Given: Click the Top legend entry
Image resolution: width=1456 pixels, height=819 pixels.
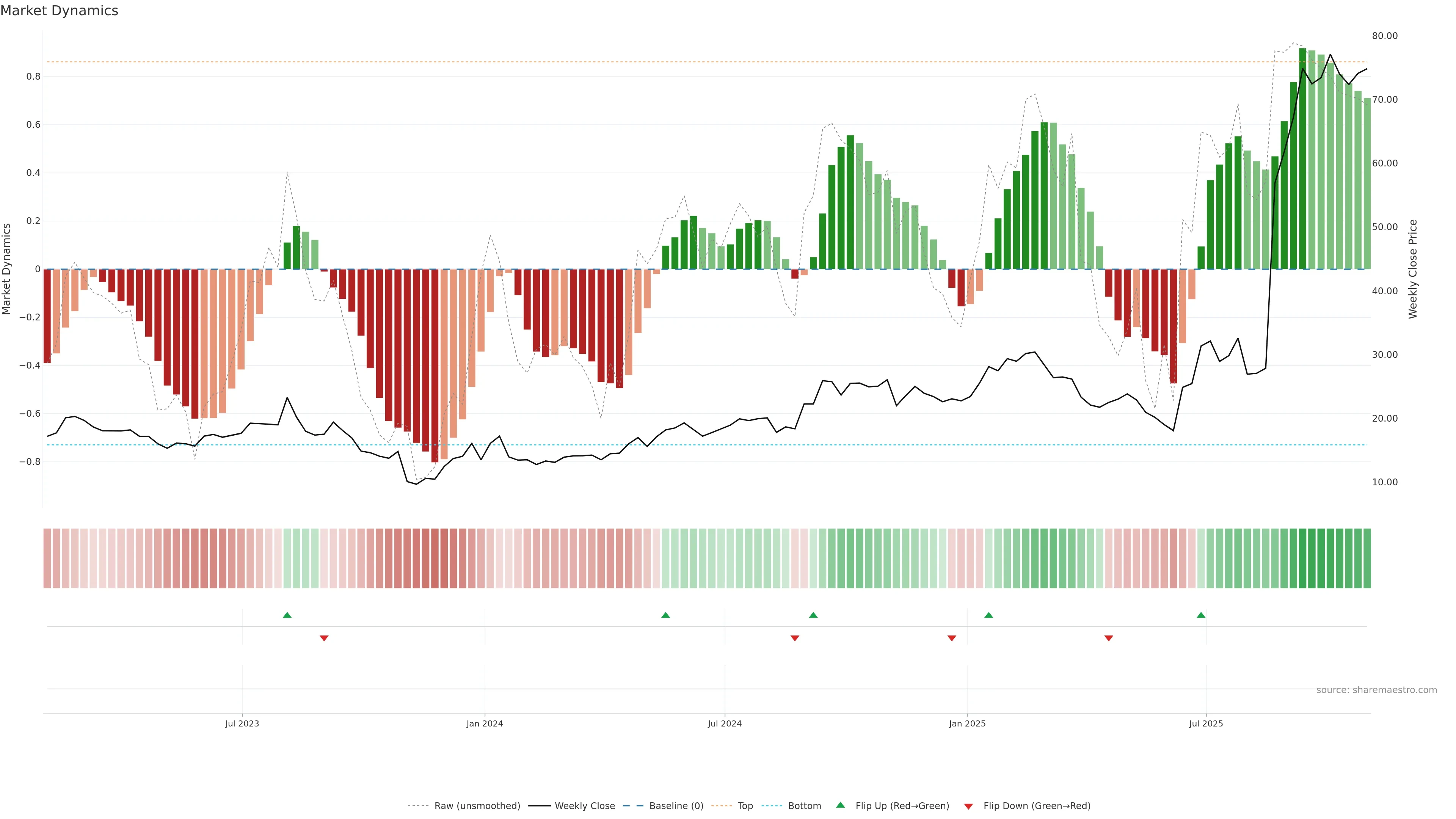Looking at the screenshot, I should click(x=745, y=806).
